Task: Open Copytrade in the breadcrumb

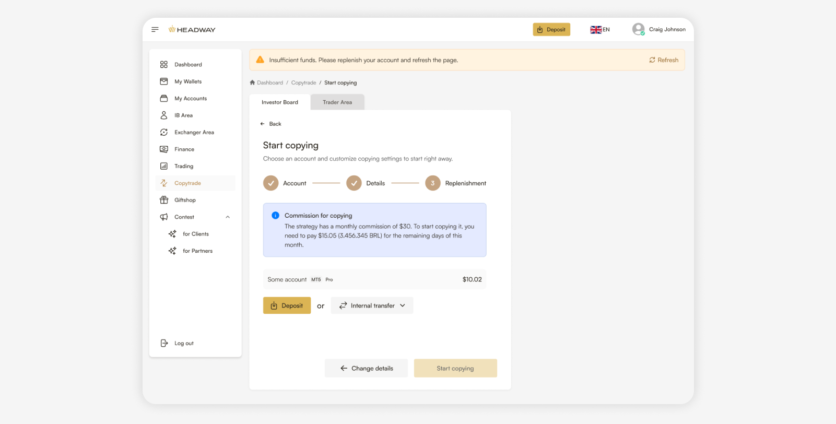Action: coord(303,82)
